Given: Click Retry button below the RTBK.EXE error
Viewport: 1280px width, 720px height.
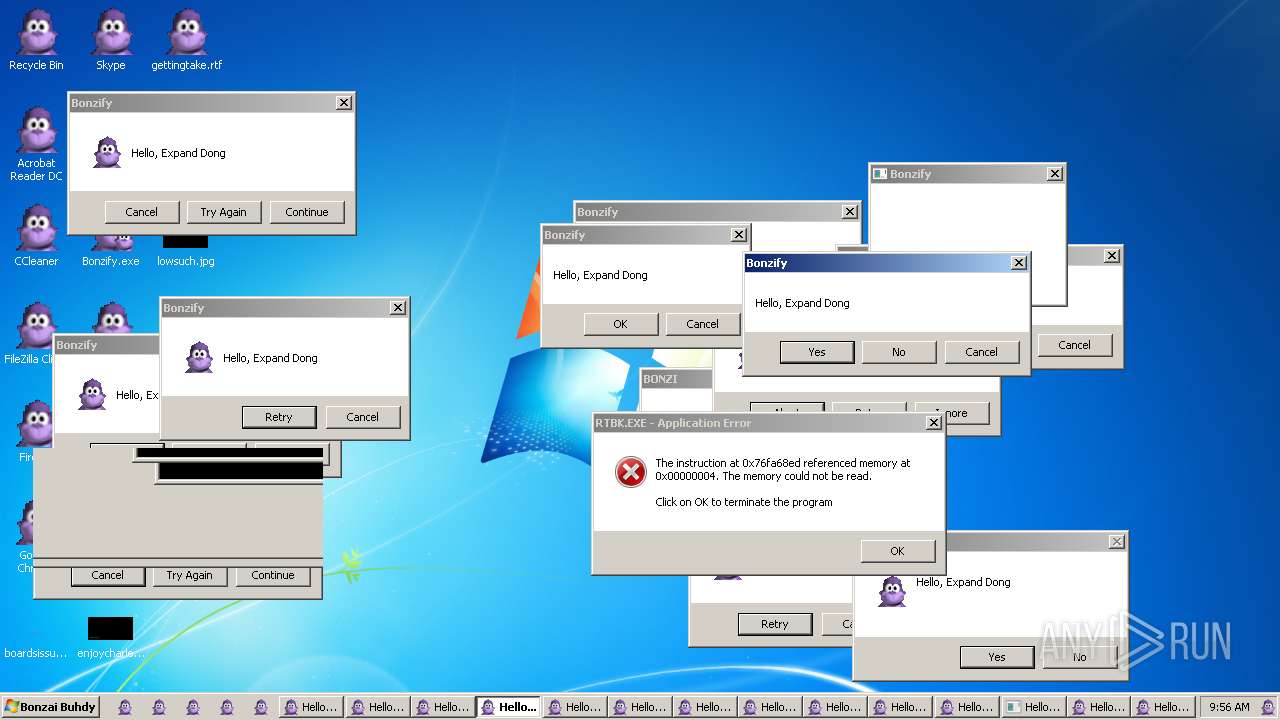Looking at the screenshot, I should coord(775,624).
